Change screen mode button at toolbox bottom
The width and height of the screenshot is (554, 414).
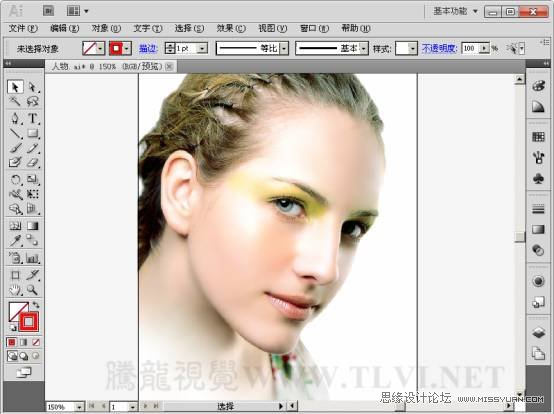[24, 372]
